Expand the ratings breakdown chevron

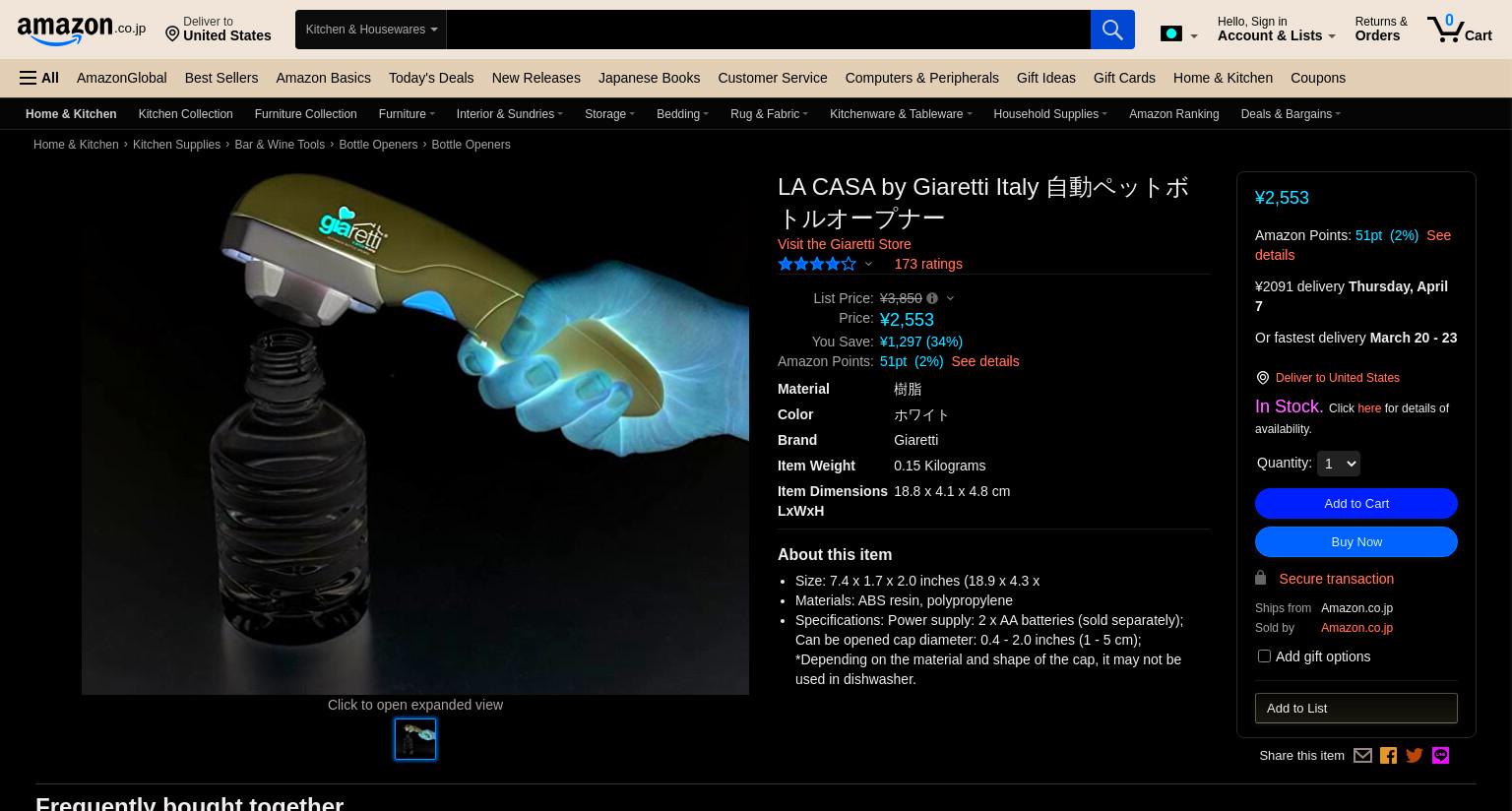tap(868, 264)
